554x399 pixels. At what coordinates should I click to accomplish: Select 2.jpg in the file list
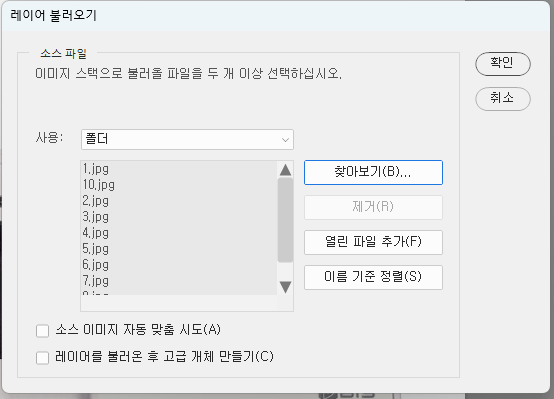[x=179, y=201]
